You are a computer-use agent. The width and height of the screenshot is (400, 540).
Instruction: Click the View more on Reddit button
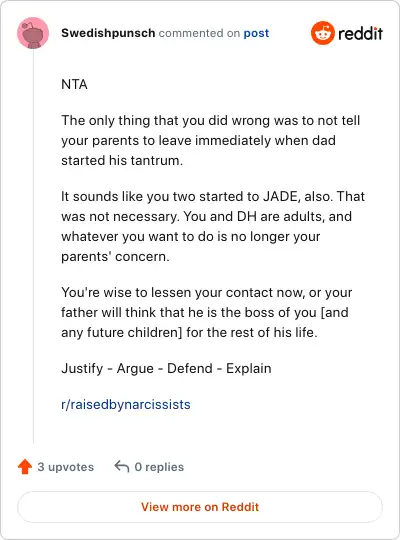[x=200, y=507]
